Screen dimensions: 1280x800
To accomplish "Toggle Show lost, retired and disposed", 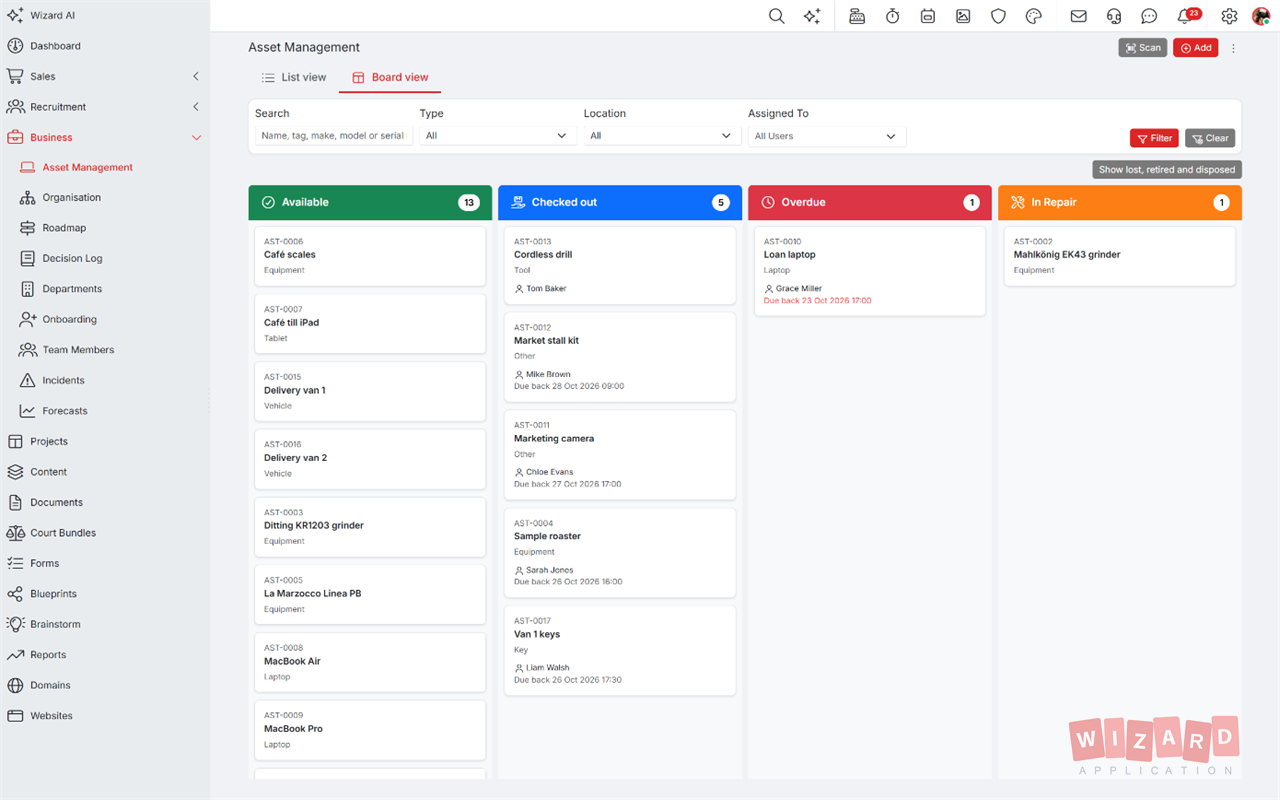I will [1167, 170].
